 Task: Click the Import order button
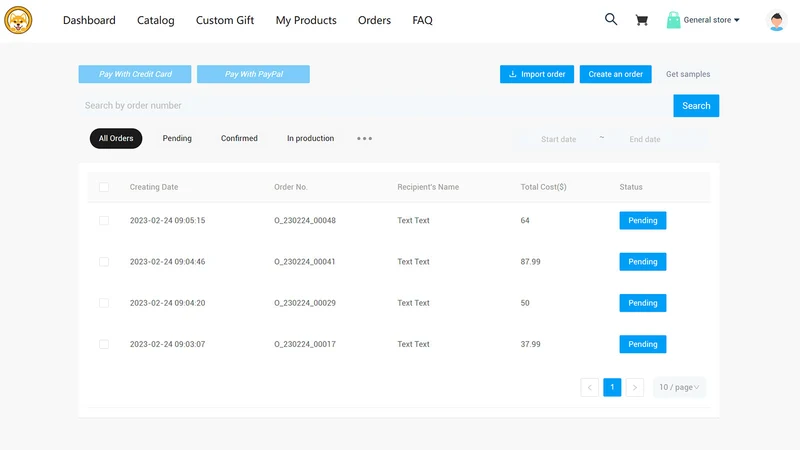click(537, 74)
